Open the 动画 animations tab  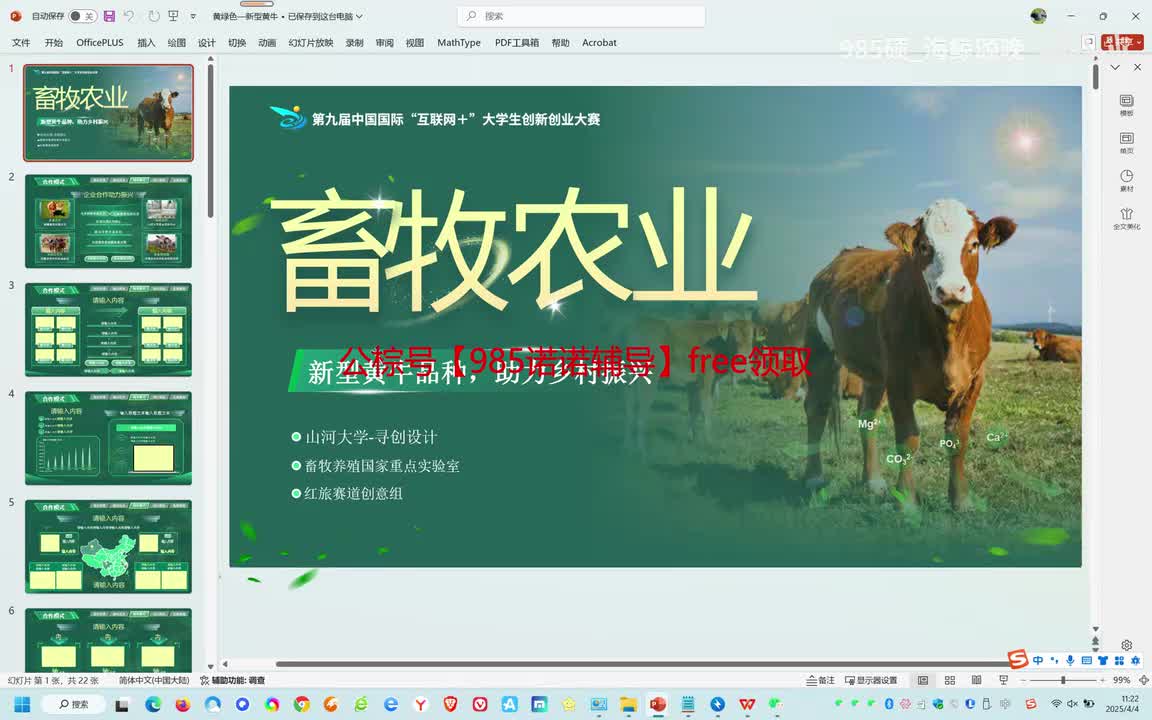click(x=267, y=43)
